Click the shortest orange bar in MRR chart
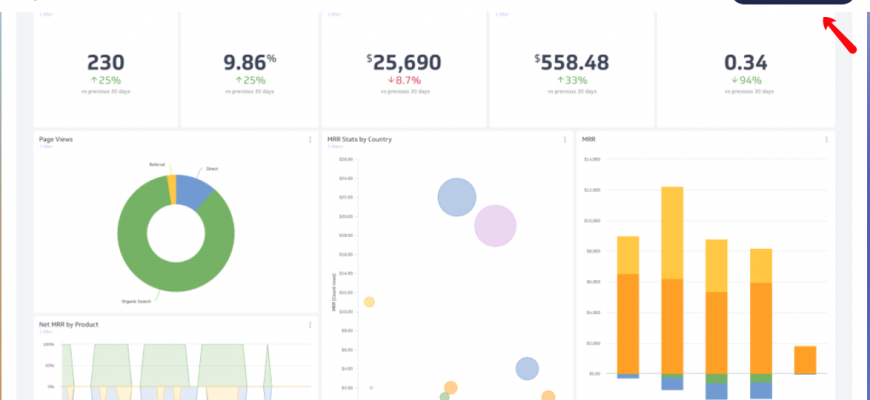 (805, 360)
